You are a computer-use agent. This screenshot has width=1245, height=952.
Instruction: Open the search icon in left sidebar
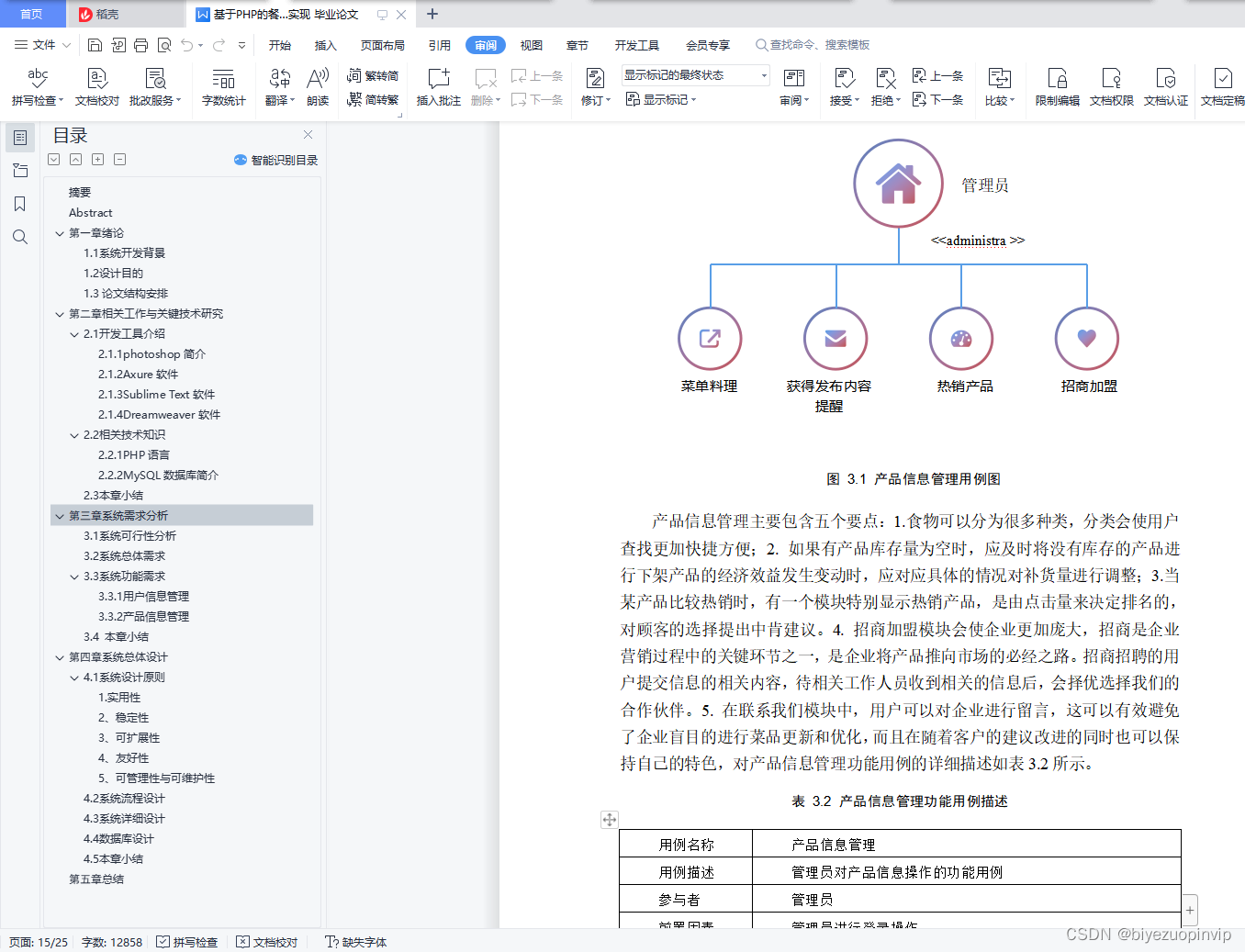[x=19, y=237]
